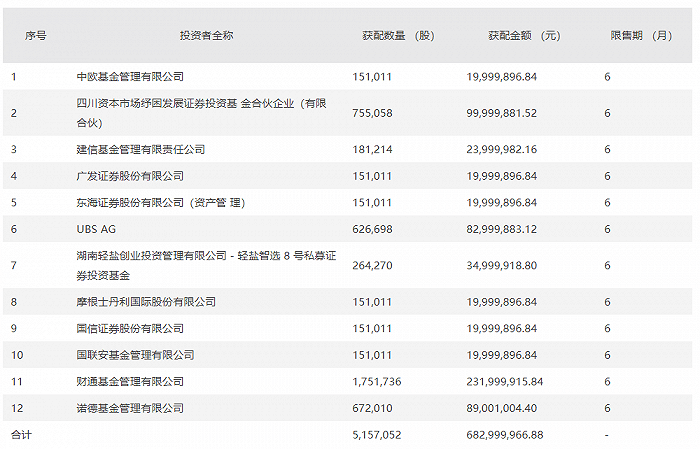Viewport: 700px width, 449px height.
Task: Click 国信证券股份有限公司 cell
Action: click(130, 328)
